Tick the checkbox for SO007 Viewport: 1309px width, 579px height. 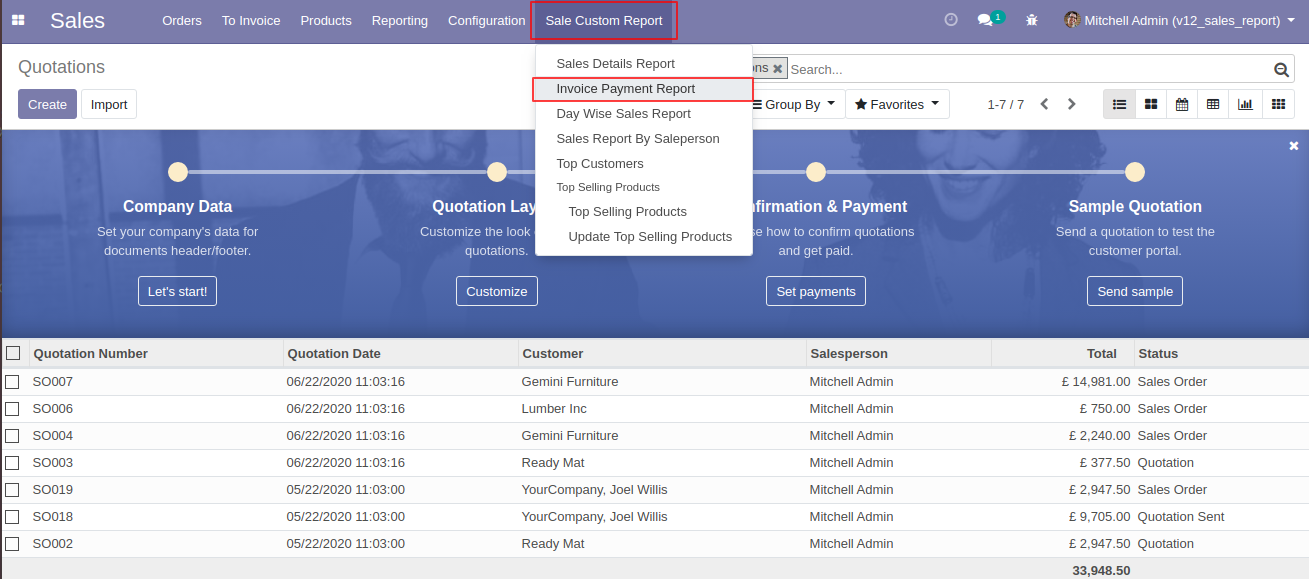(x=12, y=382)
